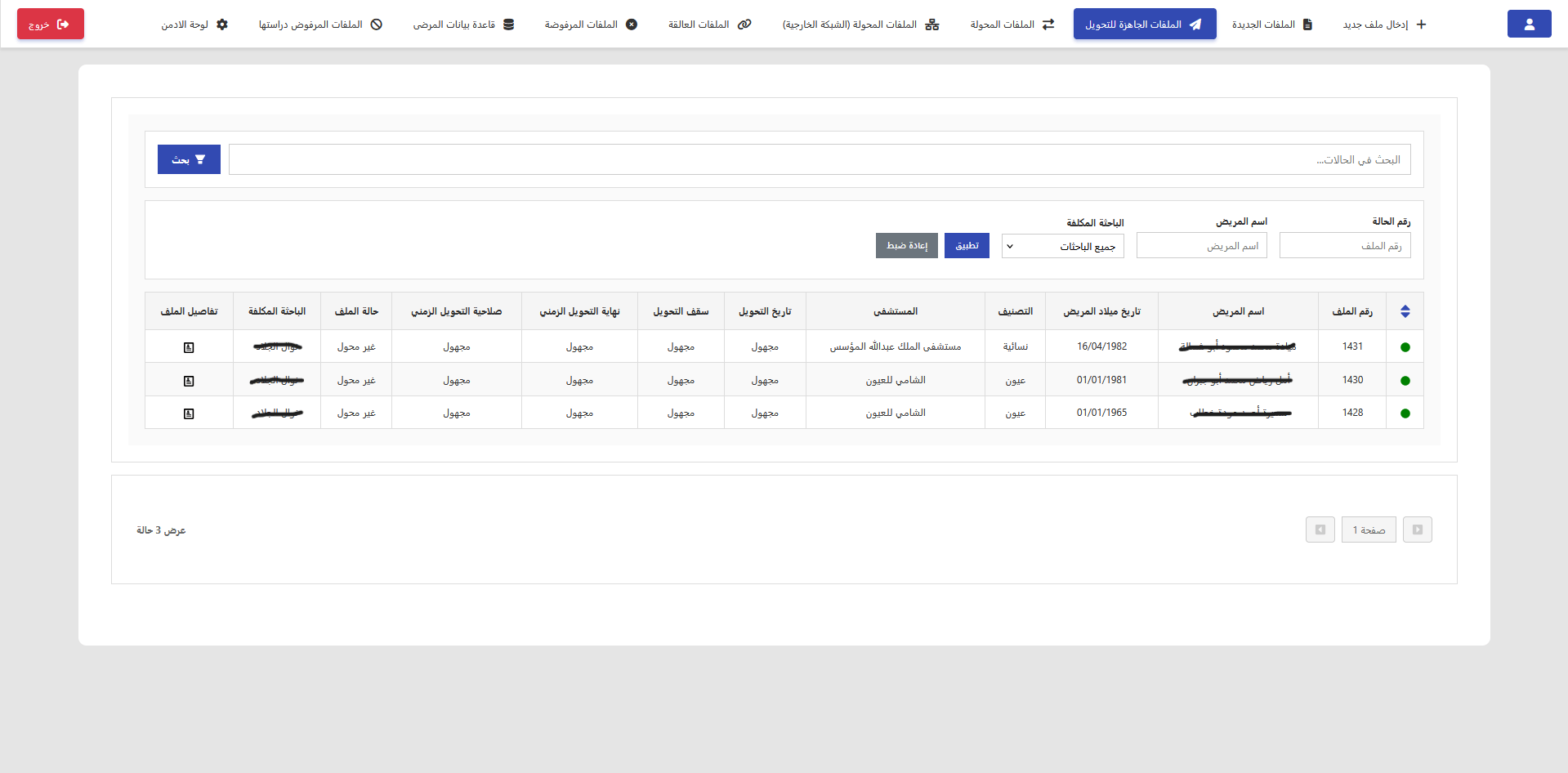1568x773 pixels.
Task: Select the الملفات الجديدة file icon
Action: (x=1309, y=24)
